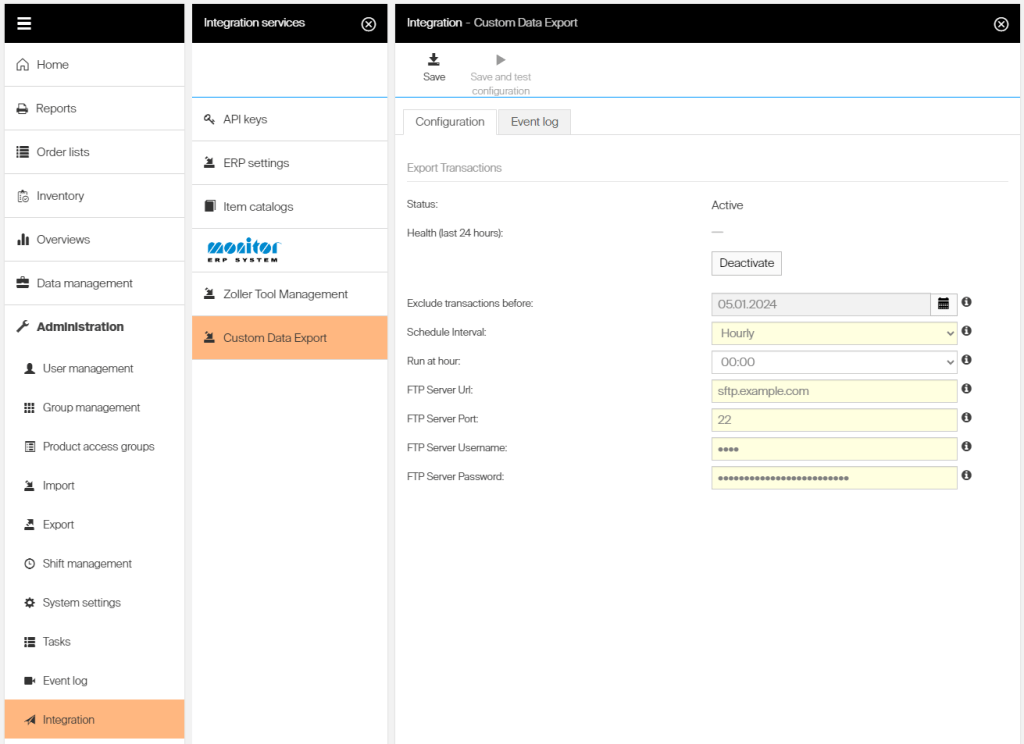Screen dimensions: 1024x744
Task: Close the Integration services panel
Action: (368, 24)
